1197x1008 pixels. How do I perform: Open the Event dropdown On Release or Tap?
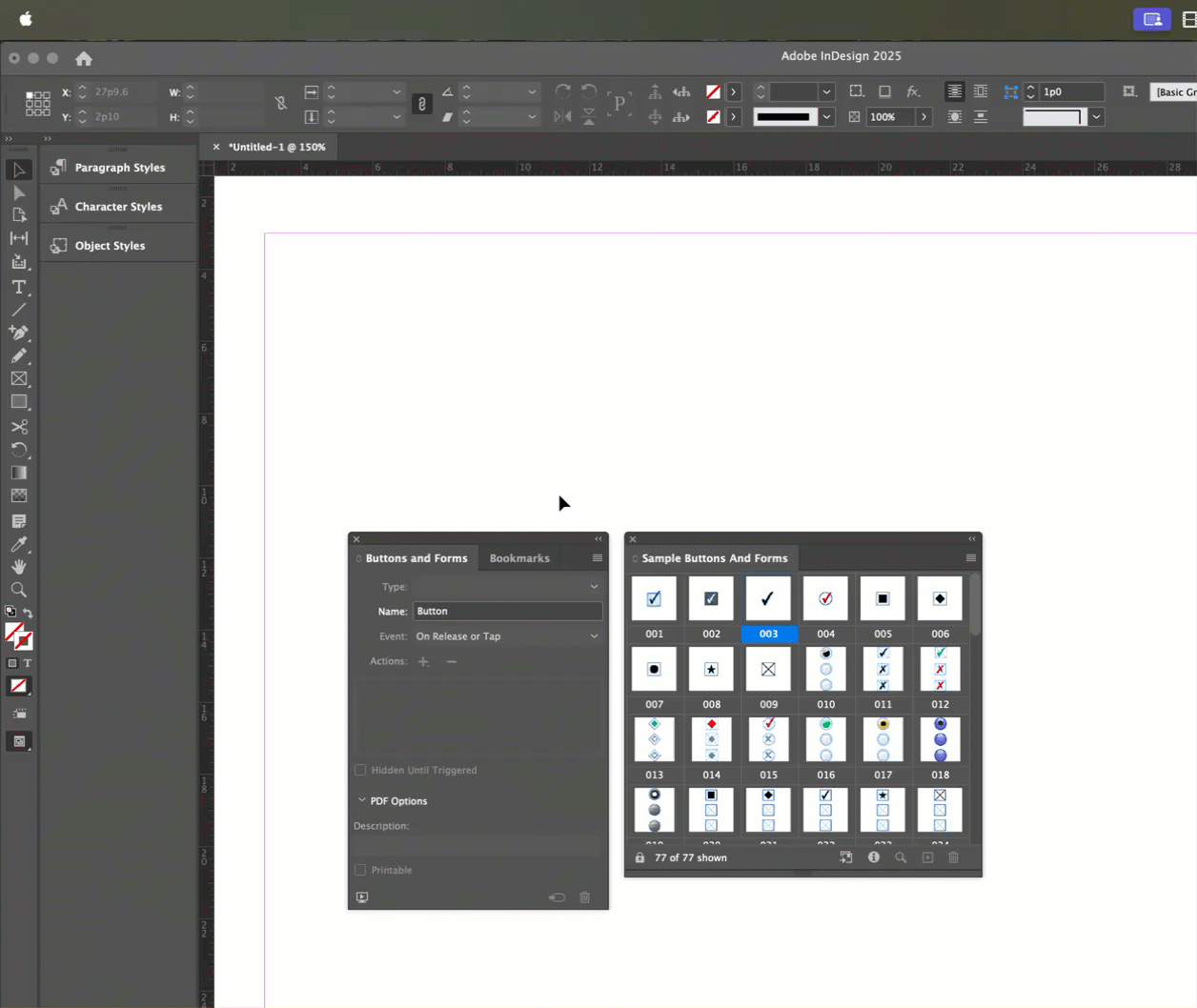(507, 636)
